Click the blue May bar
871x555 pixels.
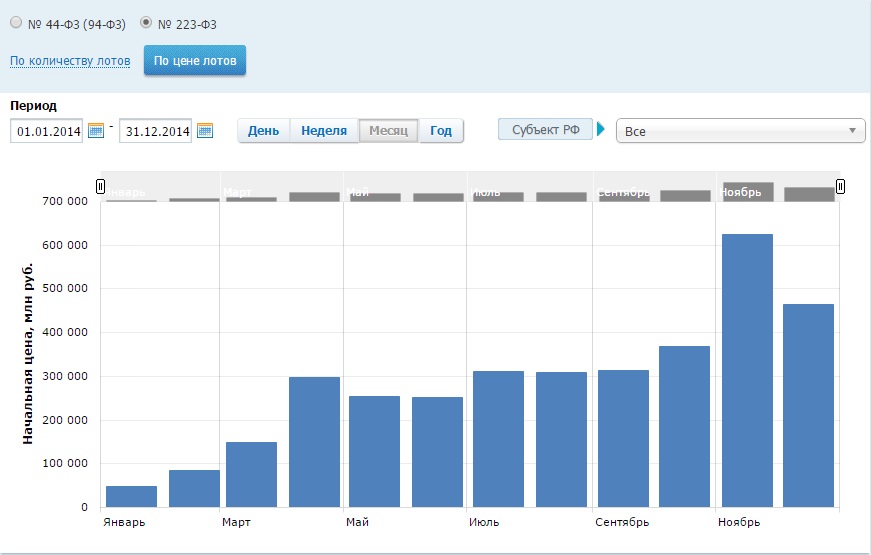[x=374, y=452]
